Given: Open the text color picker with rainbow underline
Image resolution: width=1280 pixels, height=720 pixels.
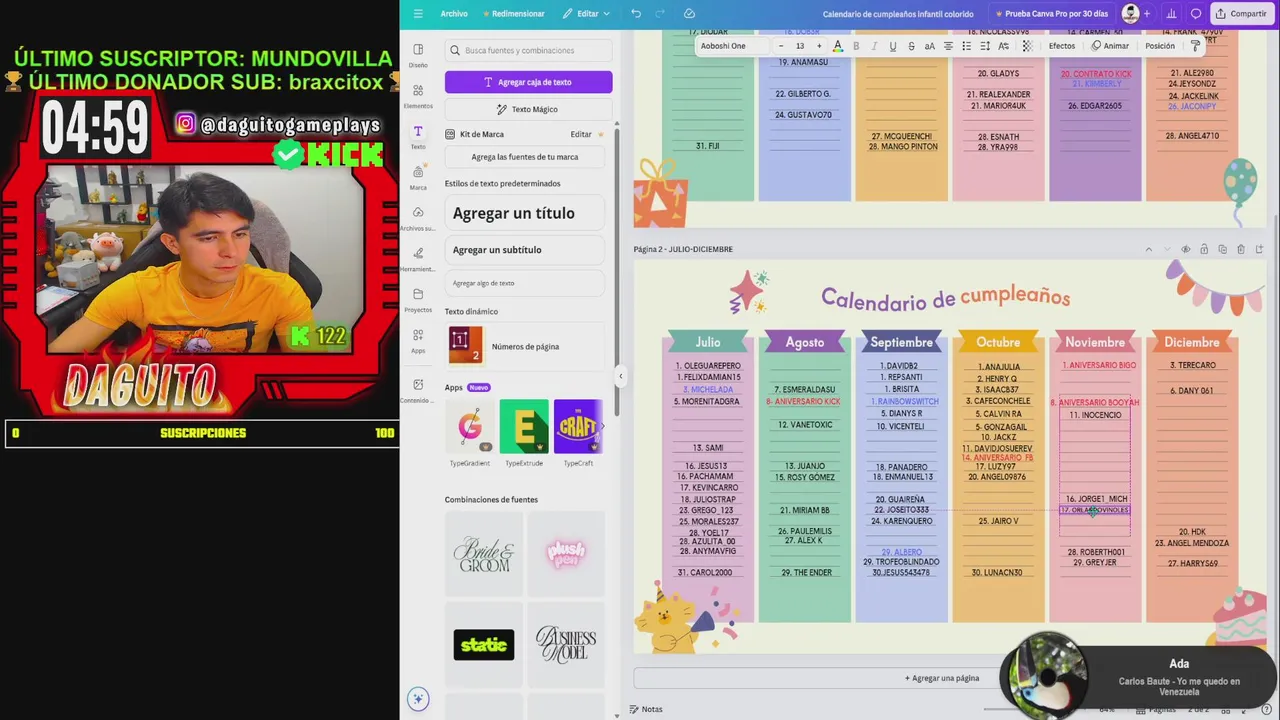Looking at the screenshot, I should (x=838, y=46).
